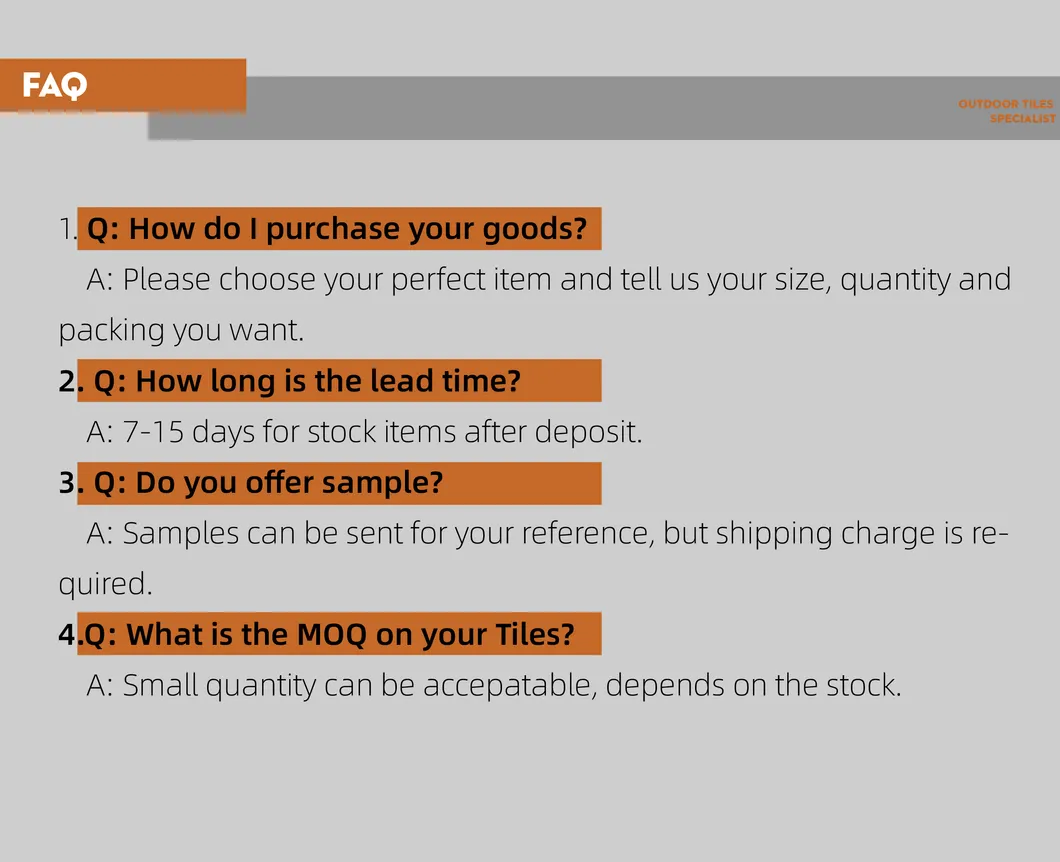Click the number 3 list marker

(66, 483)
